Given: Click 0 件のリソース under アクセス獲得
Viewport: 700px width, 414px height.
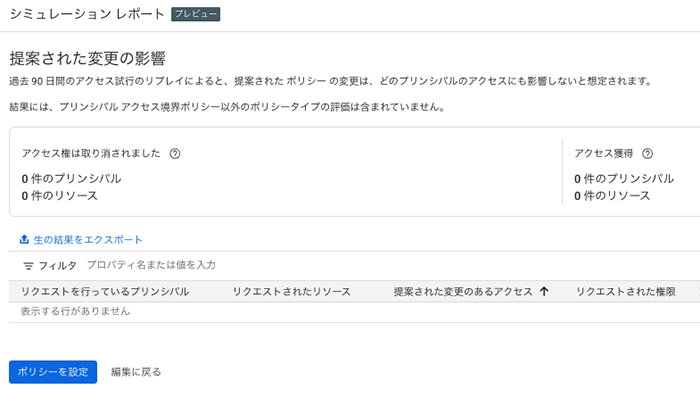Looking at the screenshot, I should click(x=612, y=196).
